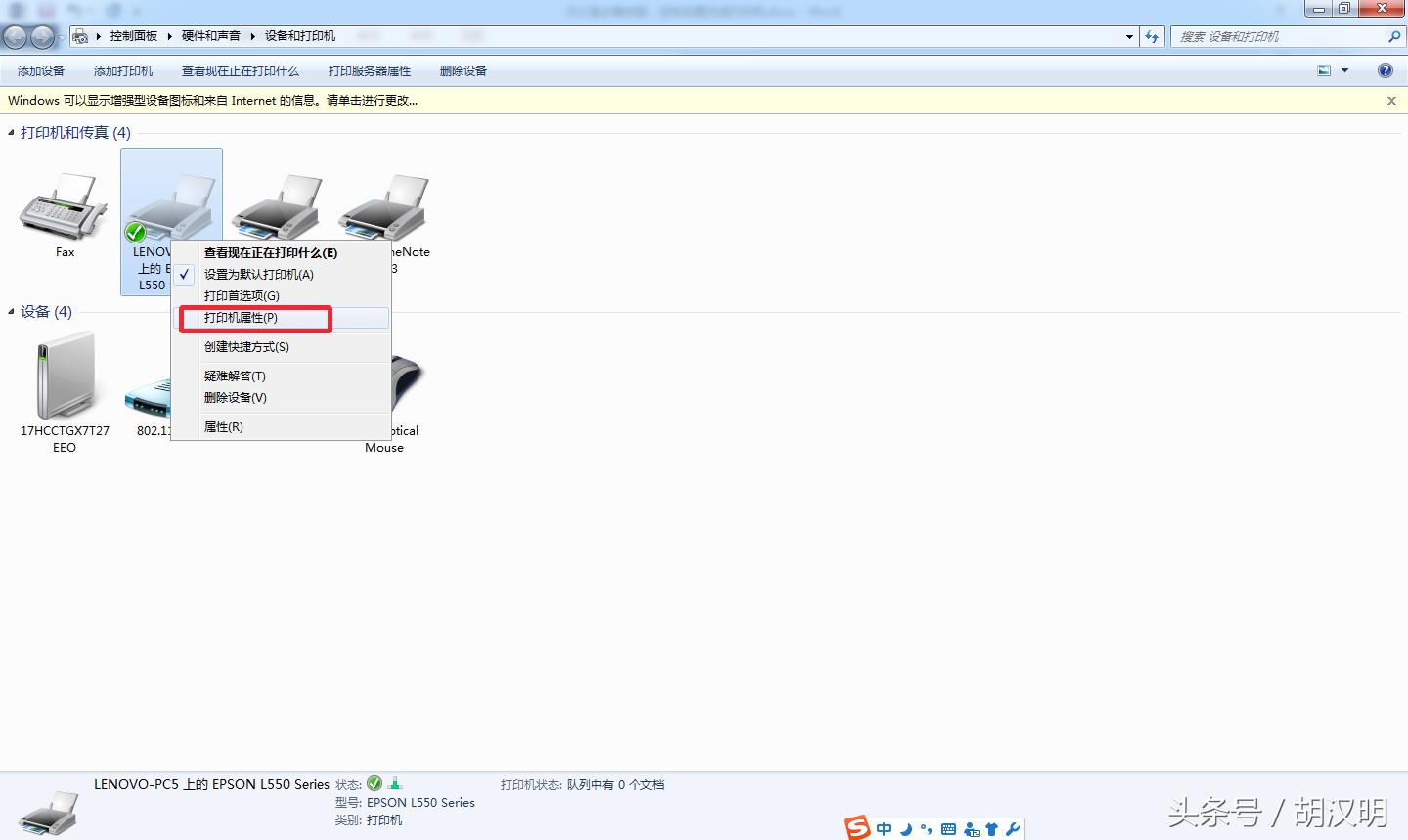1408x840 pixels.
Task: Choose 创建快捷方式(S) in context menu
Action: (246, 346)
